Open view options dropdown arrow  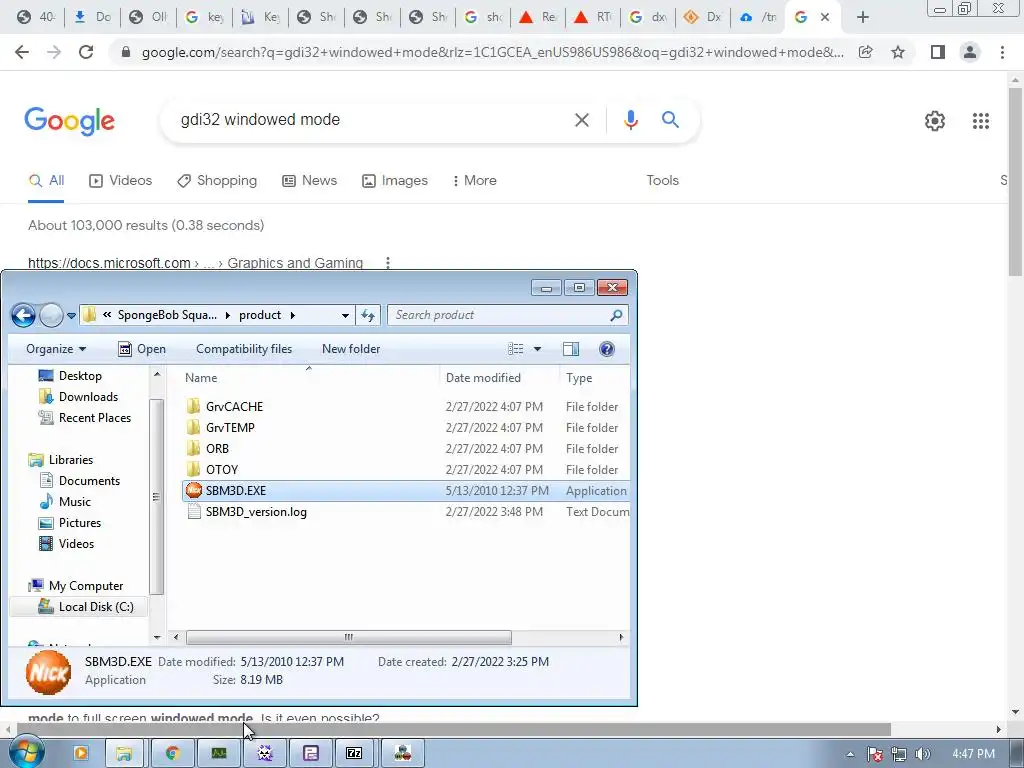(x=537, y=349)
